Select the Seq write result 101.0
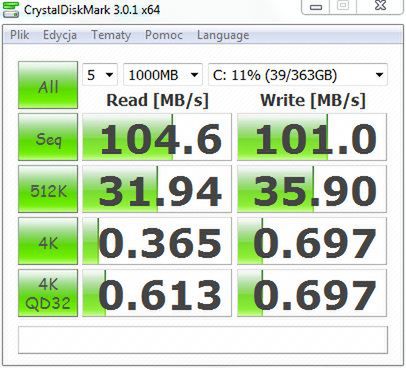The image size is (406, 368). [312, 137]
